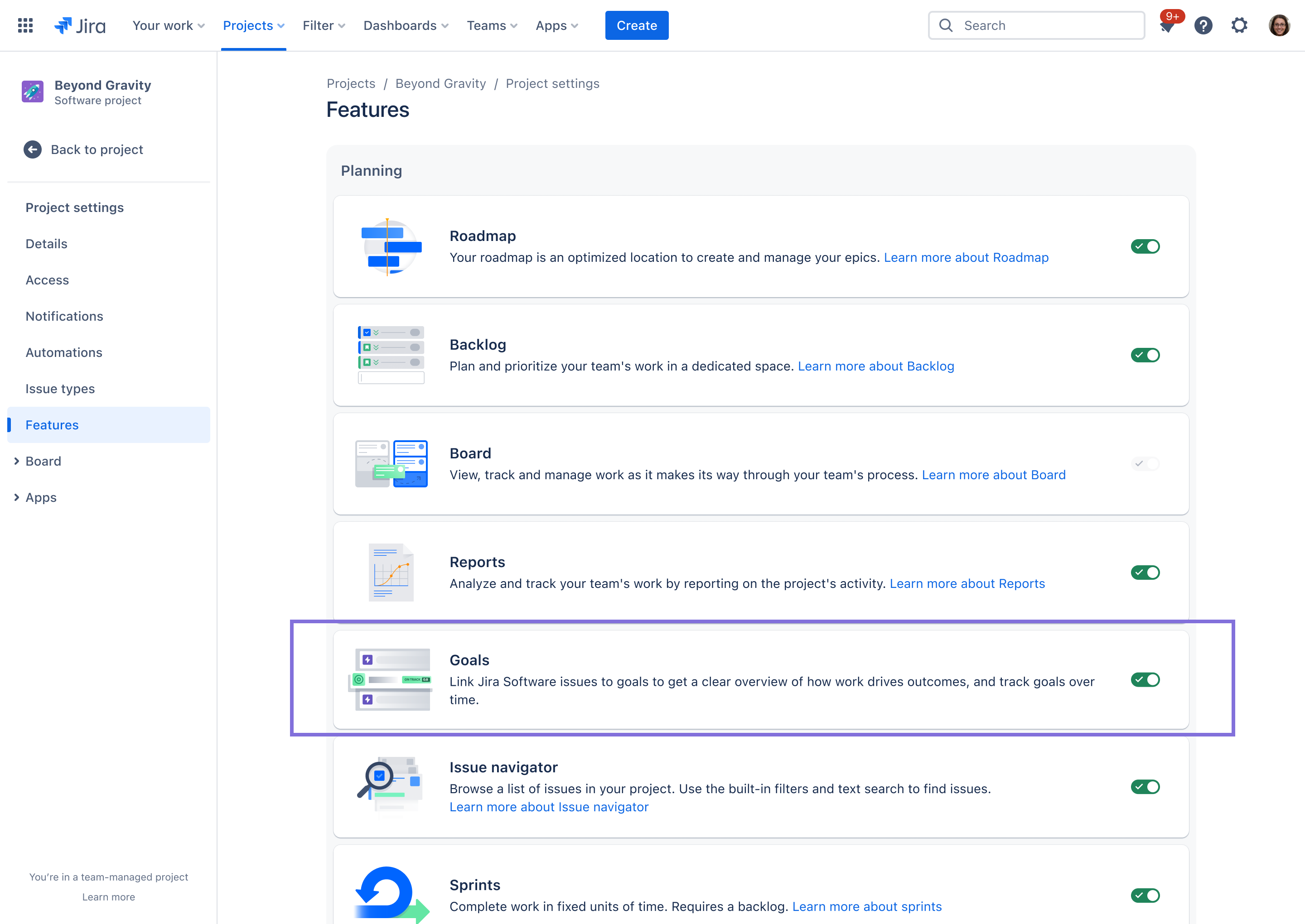
Task: Toggle the Issue navigator feature switch
Action: coord(1145,787)
